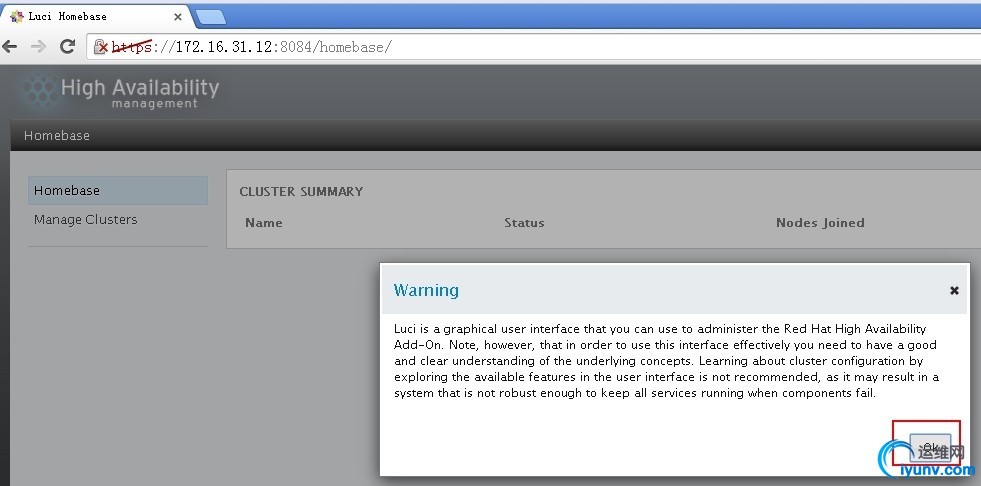Click the Luci Homebase tab favicon
The height and width of the screenshot is (486, 981).
point(17,17)
